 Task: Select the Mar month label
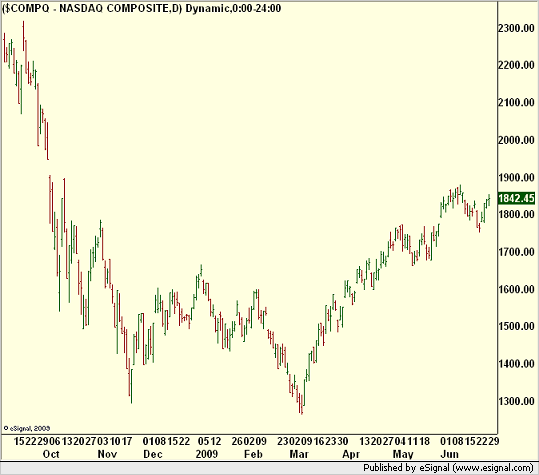299,454
